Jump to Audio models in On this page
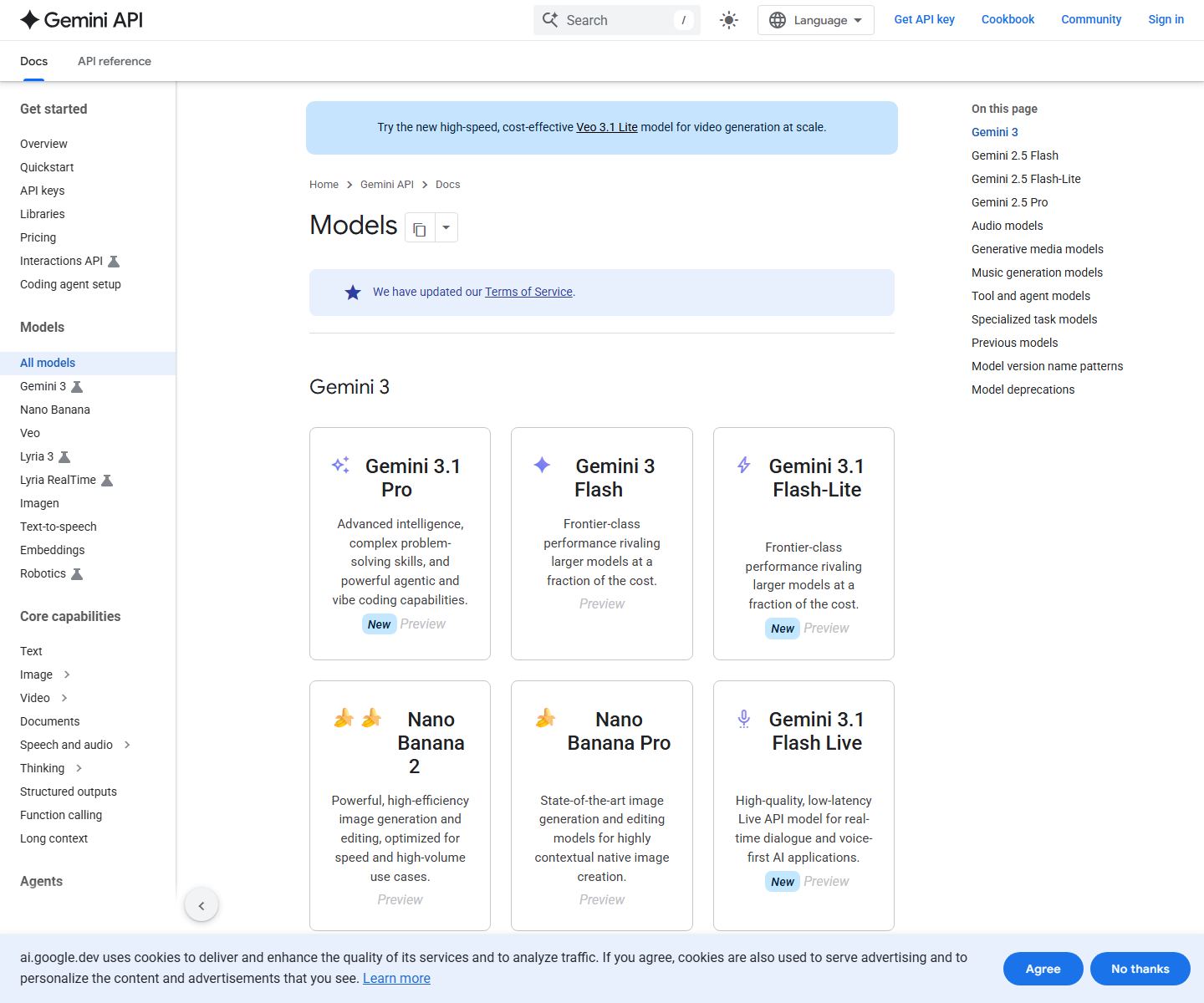 [x=1007, y=226]
